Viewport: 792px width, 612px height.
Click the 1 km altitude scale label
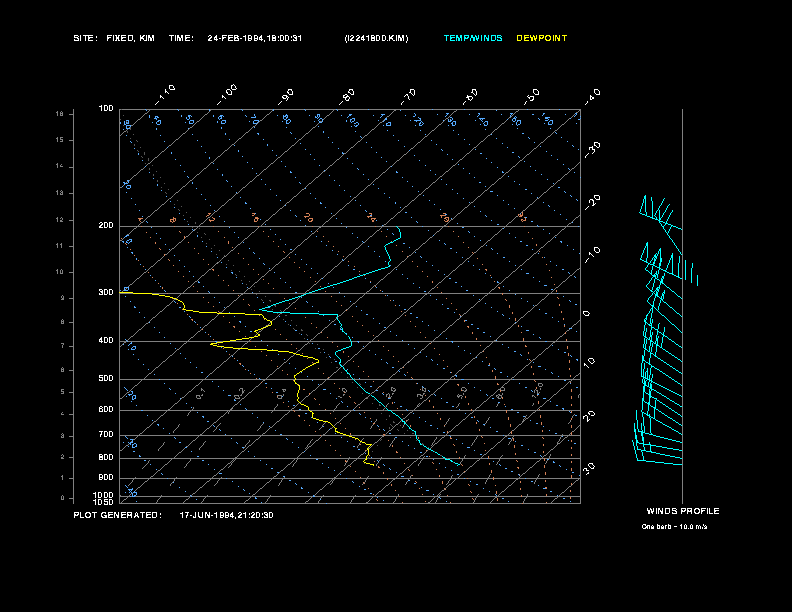[x=63, y=478]
